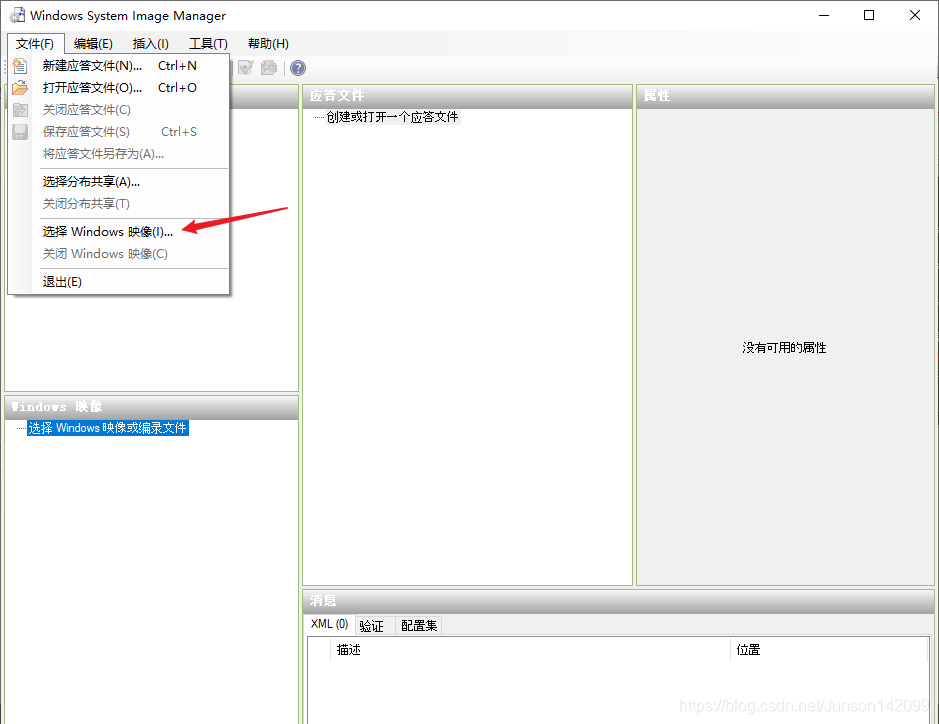This screenshot has width=939, height=724.
Task: Click the 没有可用的属性 text in properties pane
Action: (x=784, y=348)
